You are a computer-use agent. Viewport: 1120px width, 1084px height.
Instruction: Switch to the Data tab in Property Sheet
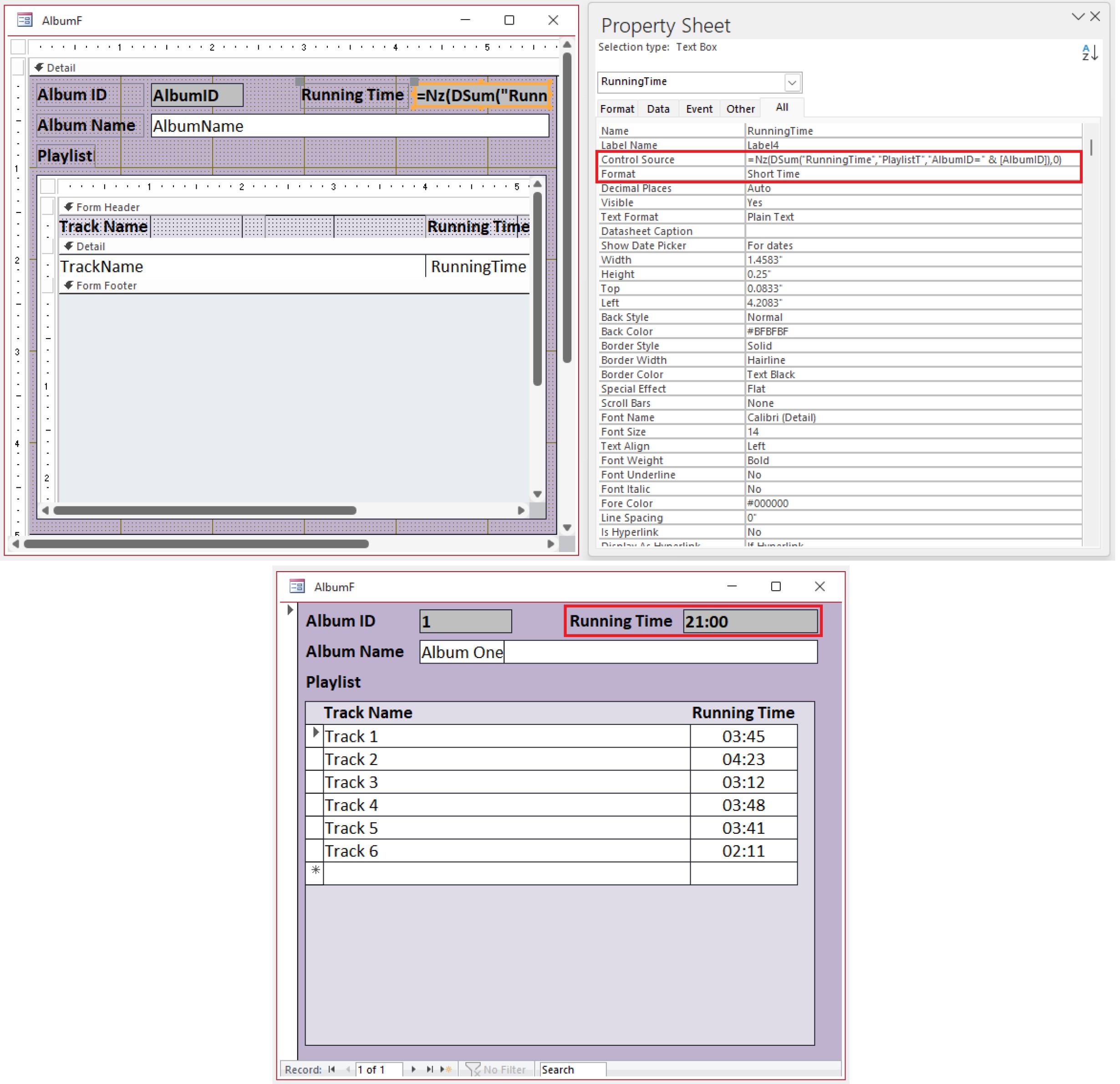(658, 108)
